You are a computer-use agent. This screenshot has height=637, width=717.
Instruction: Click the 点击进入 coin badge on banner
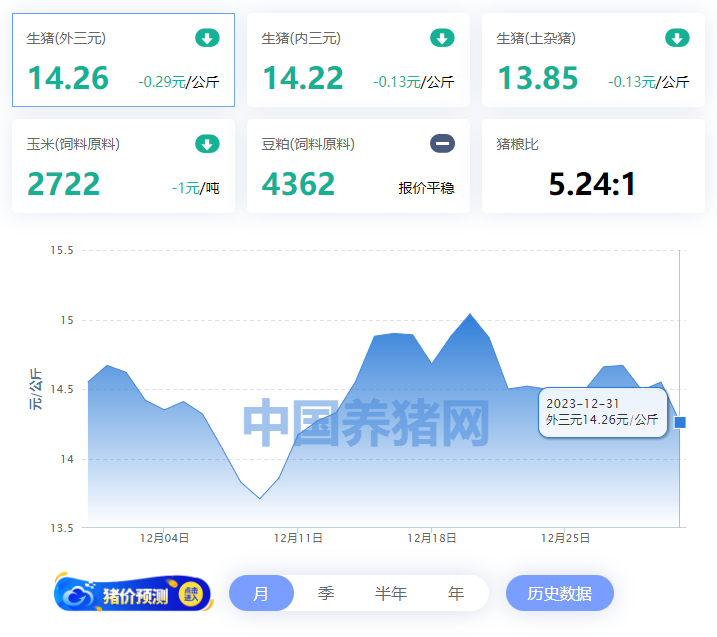click(191, 594)
